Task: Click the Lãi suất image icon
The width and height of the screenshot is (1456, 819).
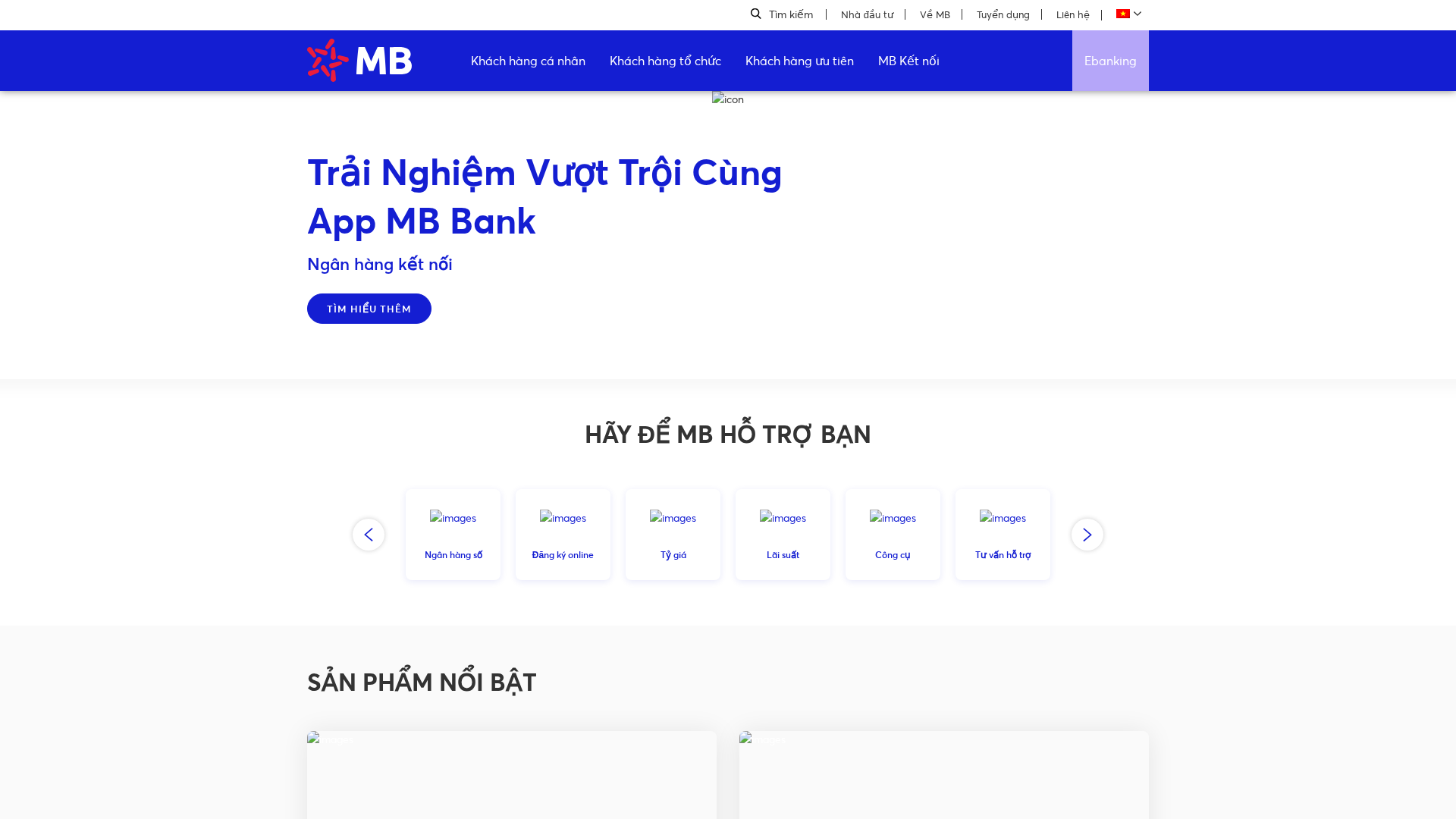Action: pos(783,518)
